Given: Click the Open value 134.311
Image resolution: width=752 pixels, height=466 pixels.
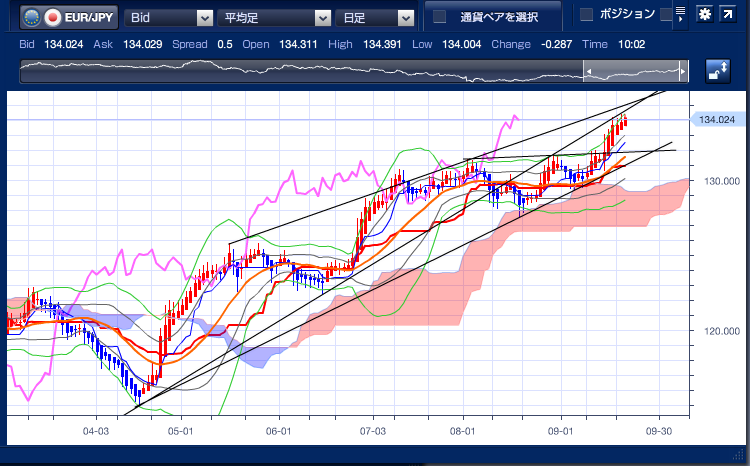Looking at the screenshot, I should 298,45.
